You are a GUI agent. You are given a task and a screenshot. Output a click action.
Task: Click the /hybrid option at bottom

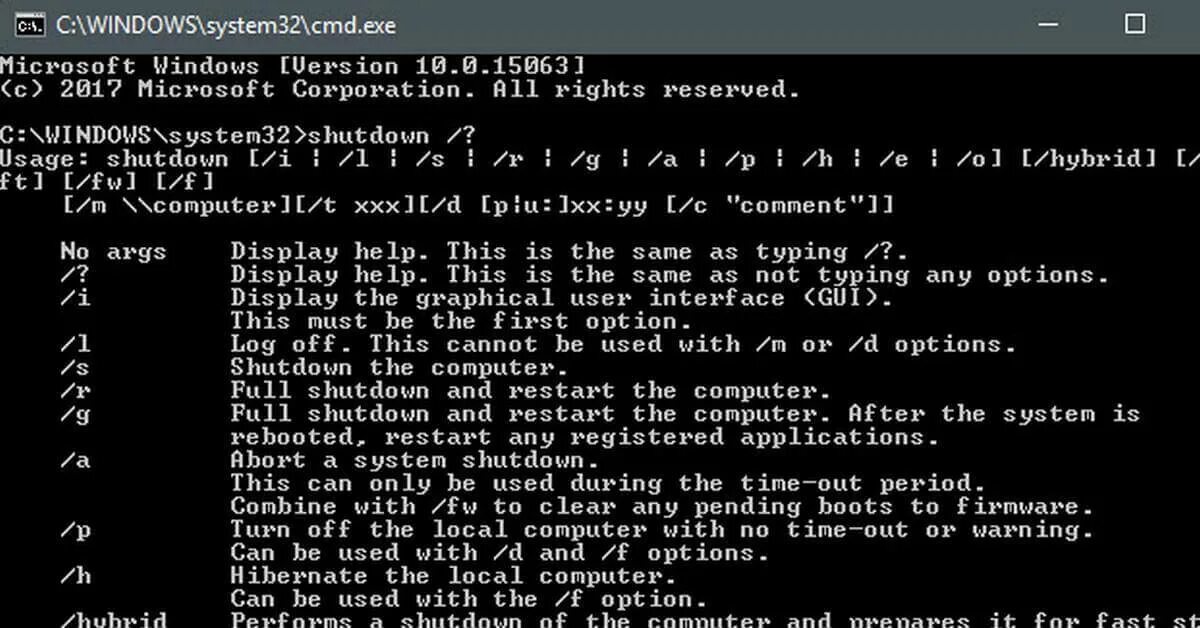(114, 620)
